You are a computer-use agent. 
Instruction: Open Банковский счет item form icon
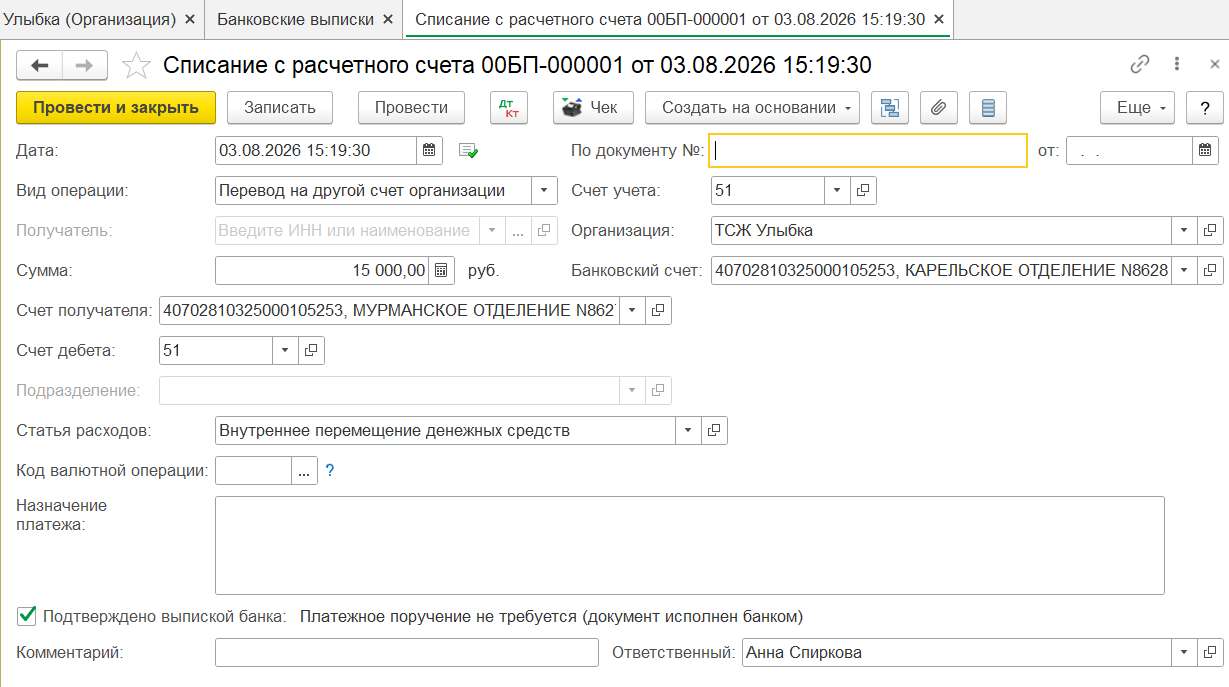[1210, 270]
